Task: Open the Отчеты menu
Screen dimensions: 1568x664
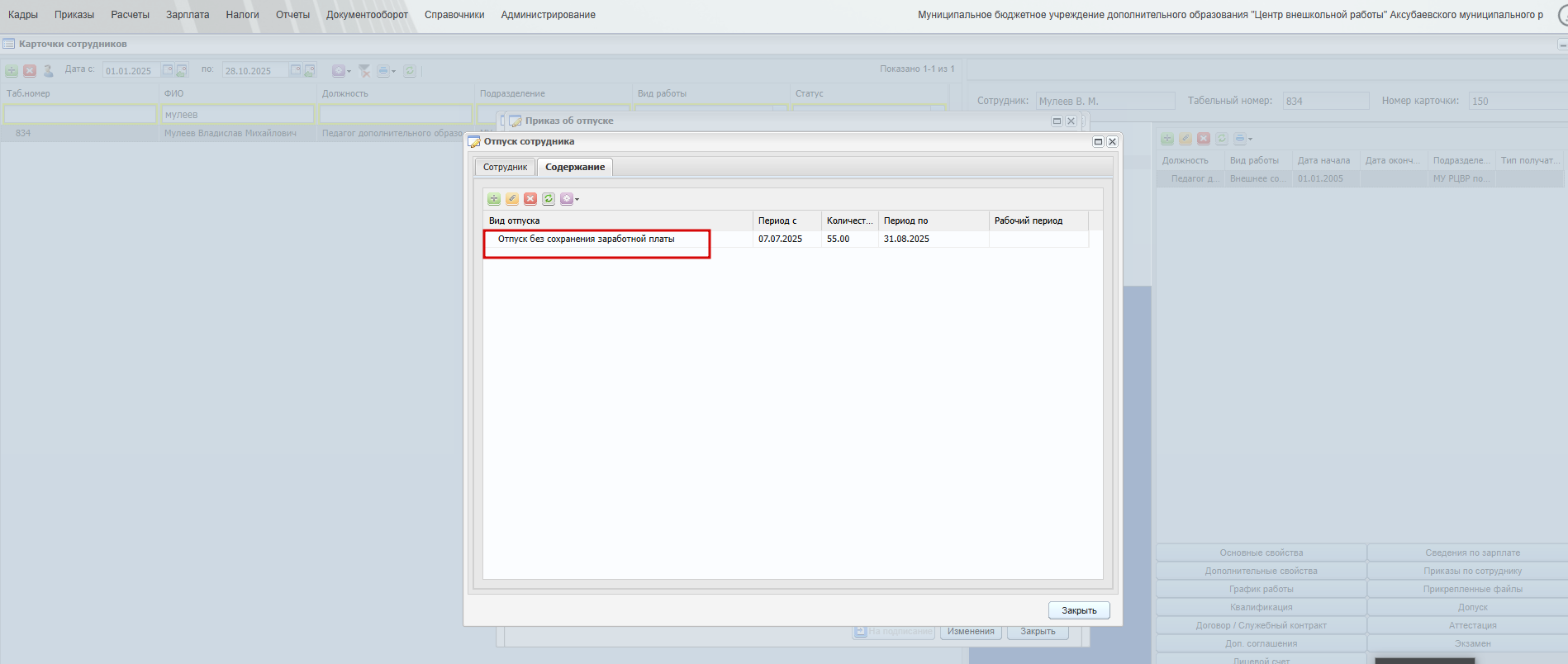Action: tap(292, 15)
